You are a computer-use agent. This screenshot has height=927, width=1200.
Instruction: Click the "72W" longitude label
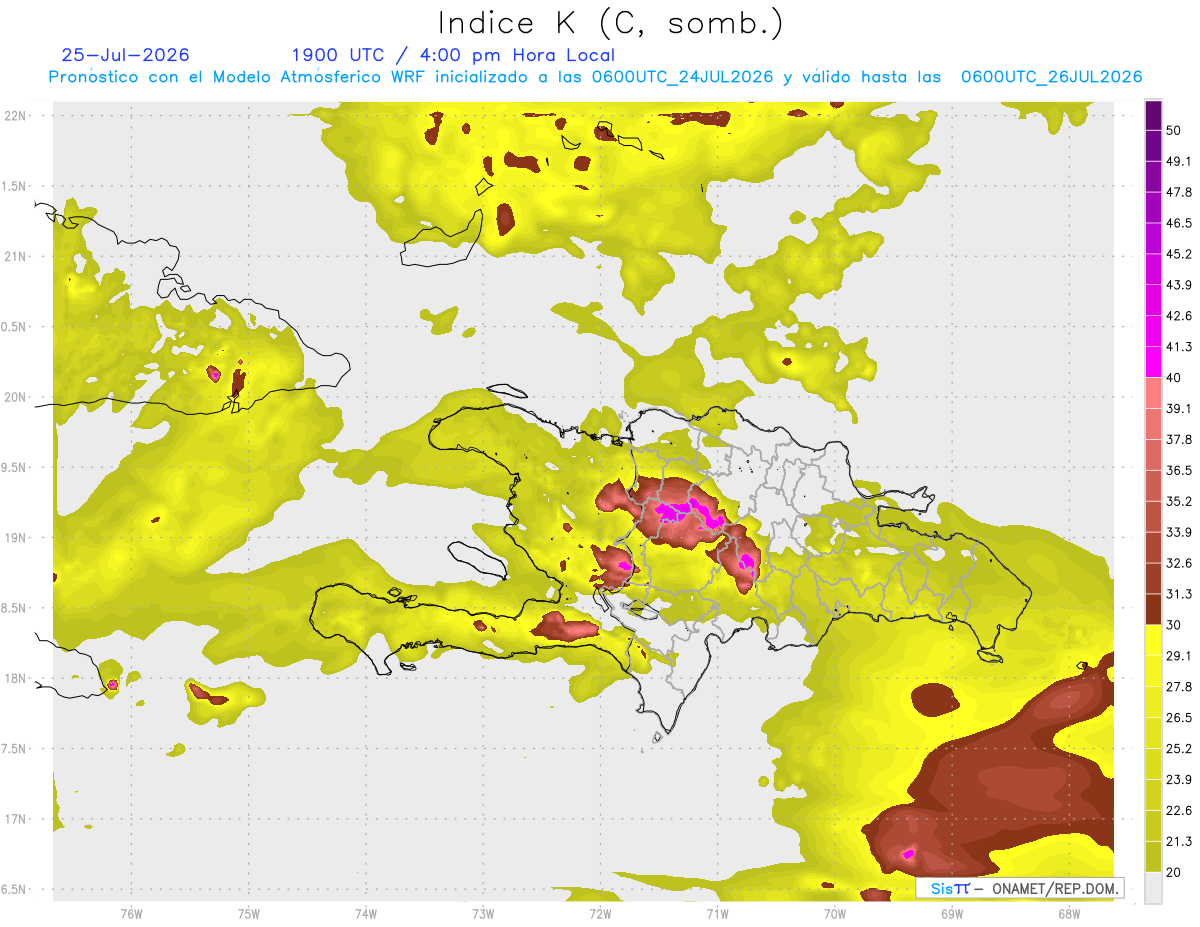pyautogui.click(x=600, y=914)
